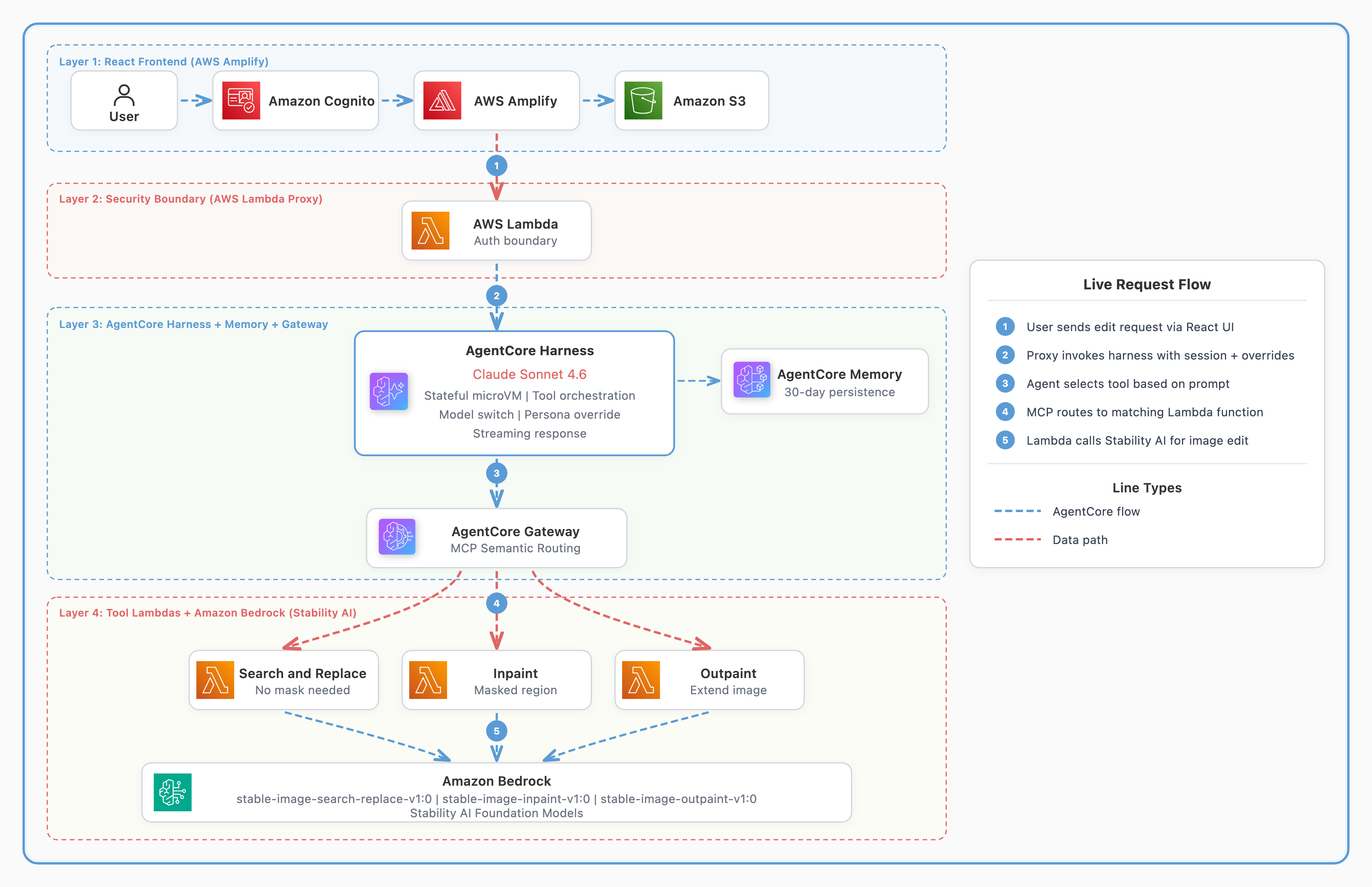The height and width of the screenshot is (887, 1372).
Task: Click legend number 5 circle icon
Action: click(1005, 440)
